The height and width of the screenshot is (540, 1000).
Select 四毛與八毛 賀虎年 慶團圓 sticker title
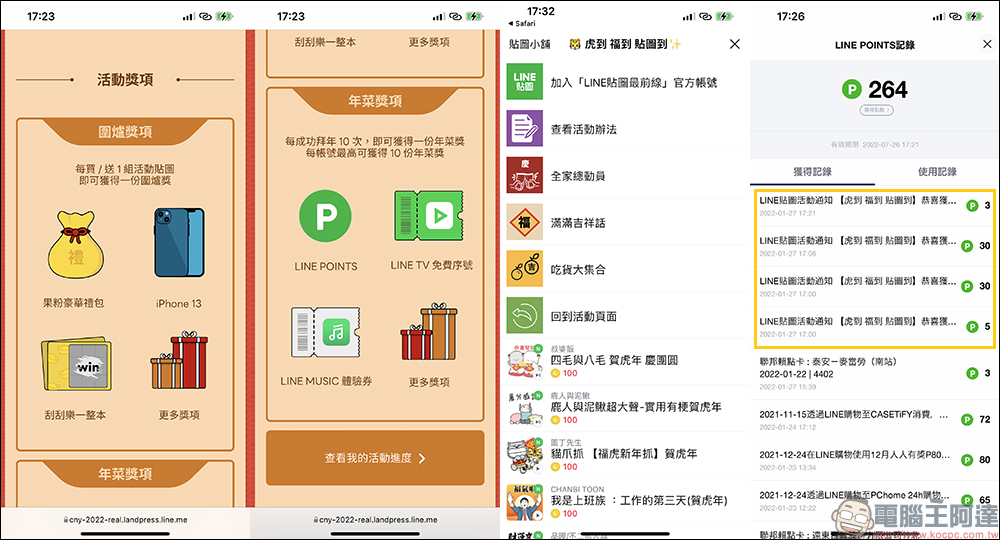click(x=614, y=360)
